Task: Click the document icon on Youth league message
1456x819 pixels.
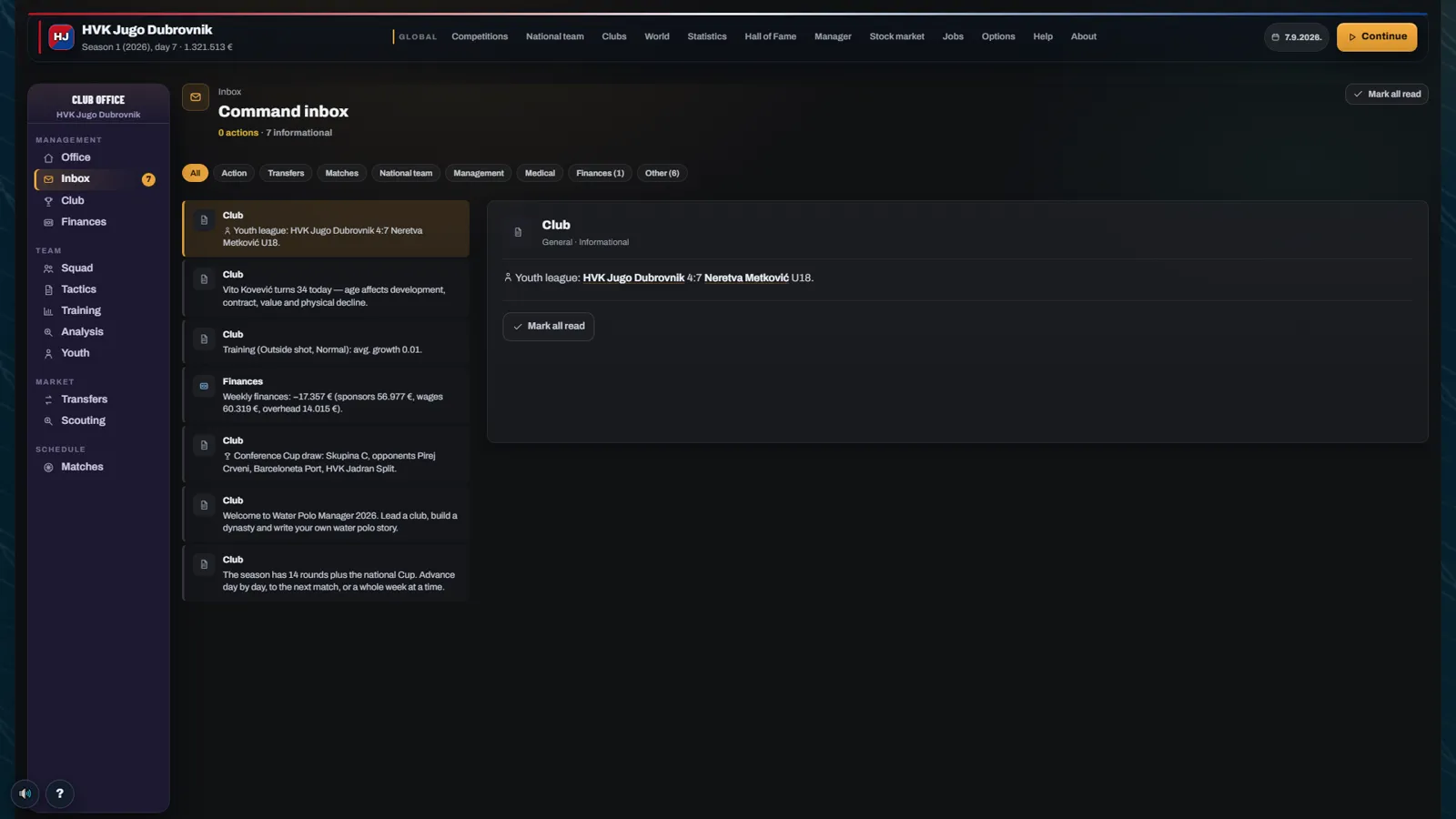Action: 204,220
